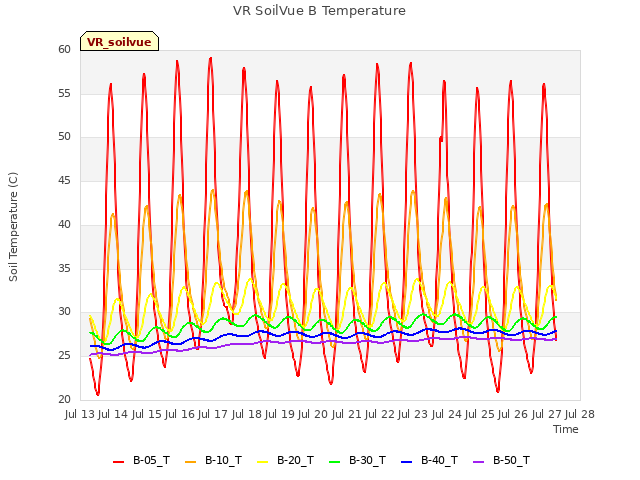Click the blue B-40_T legend swatch
Screen dimensions: 640x480
click(x=407, y=462)
